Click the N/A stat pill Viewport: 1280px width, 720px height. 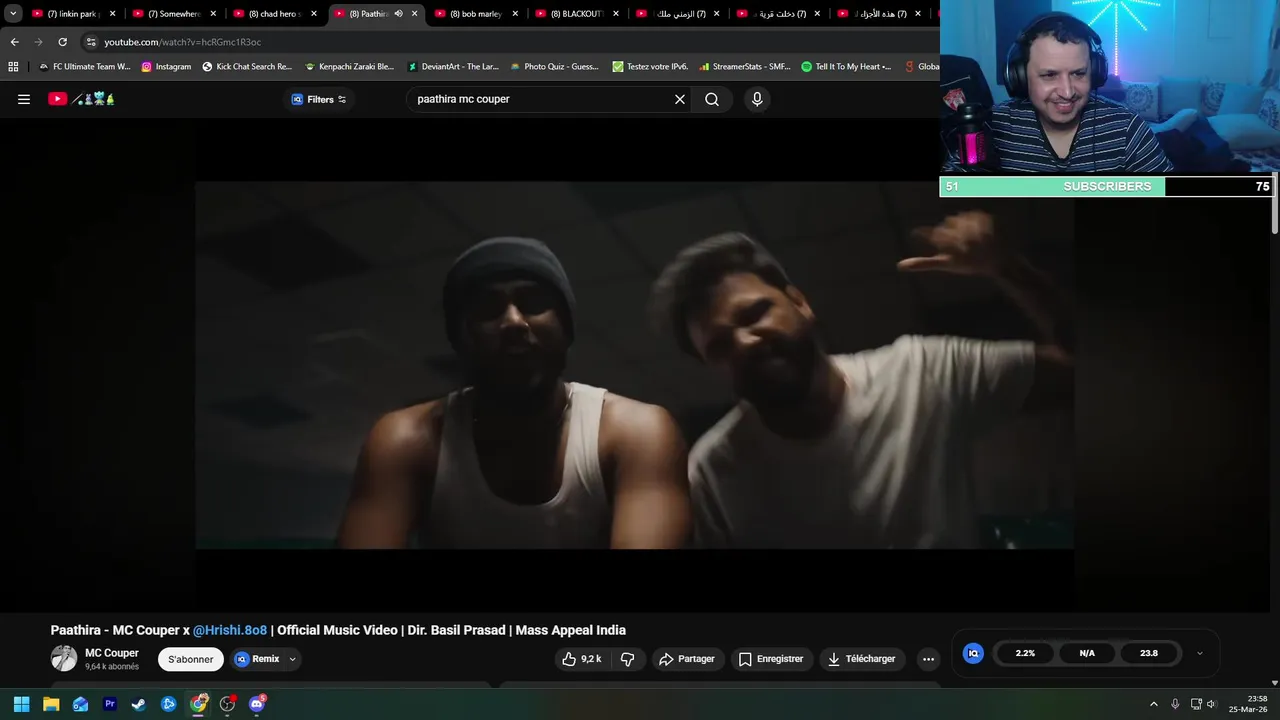1087,653
